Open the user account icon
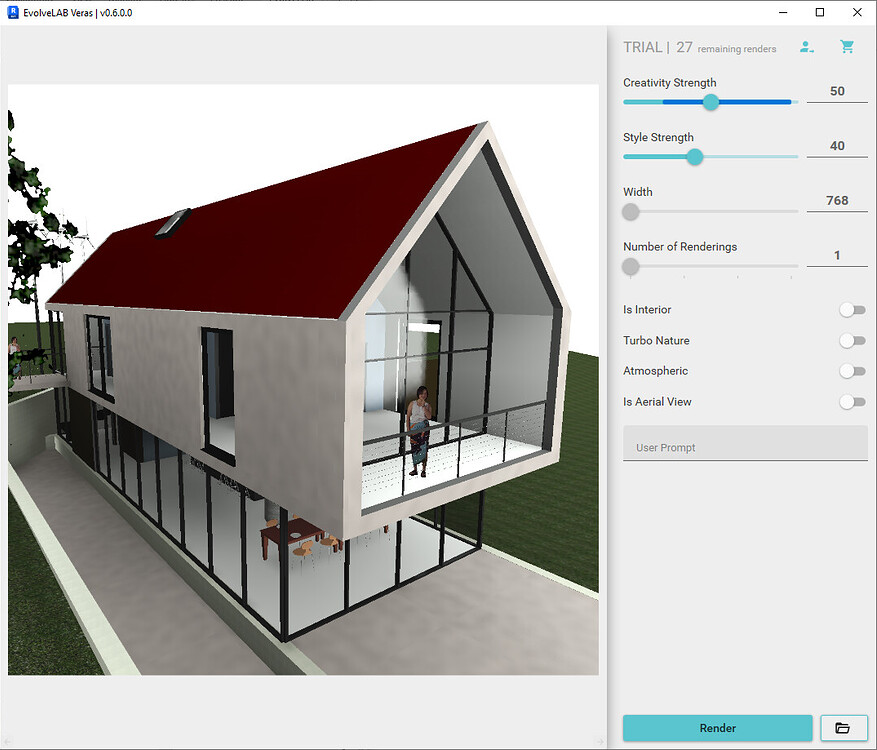 click(x=807, y=46)
